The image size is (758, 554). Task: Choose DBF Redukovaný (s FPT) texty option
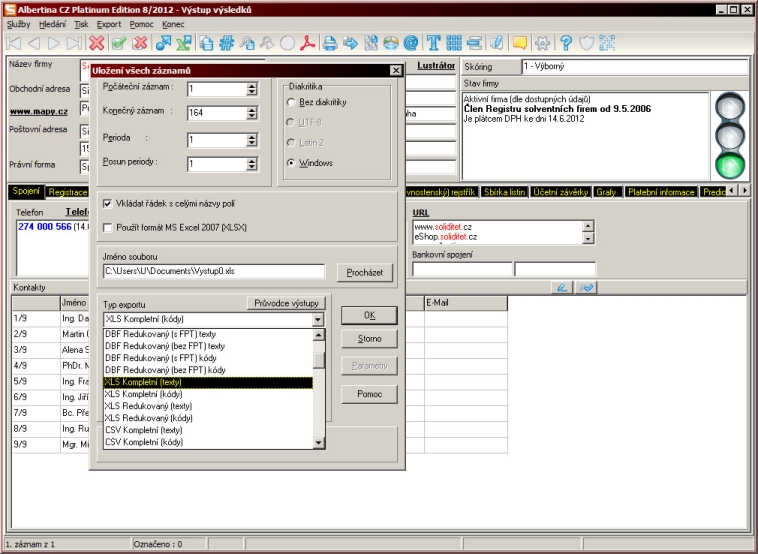[208, 334]
